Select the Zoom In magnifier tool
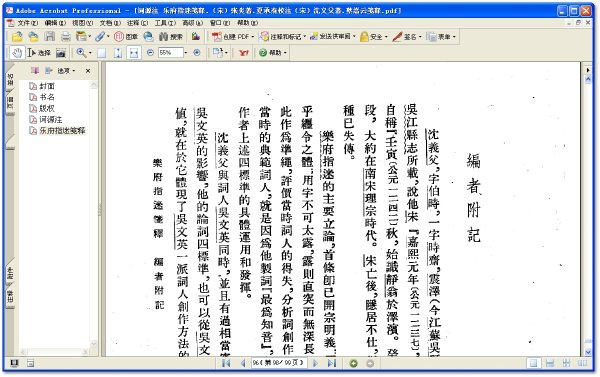 [81, 53]
